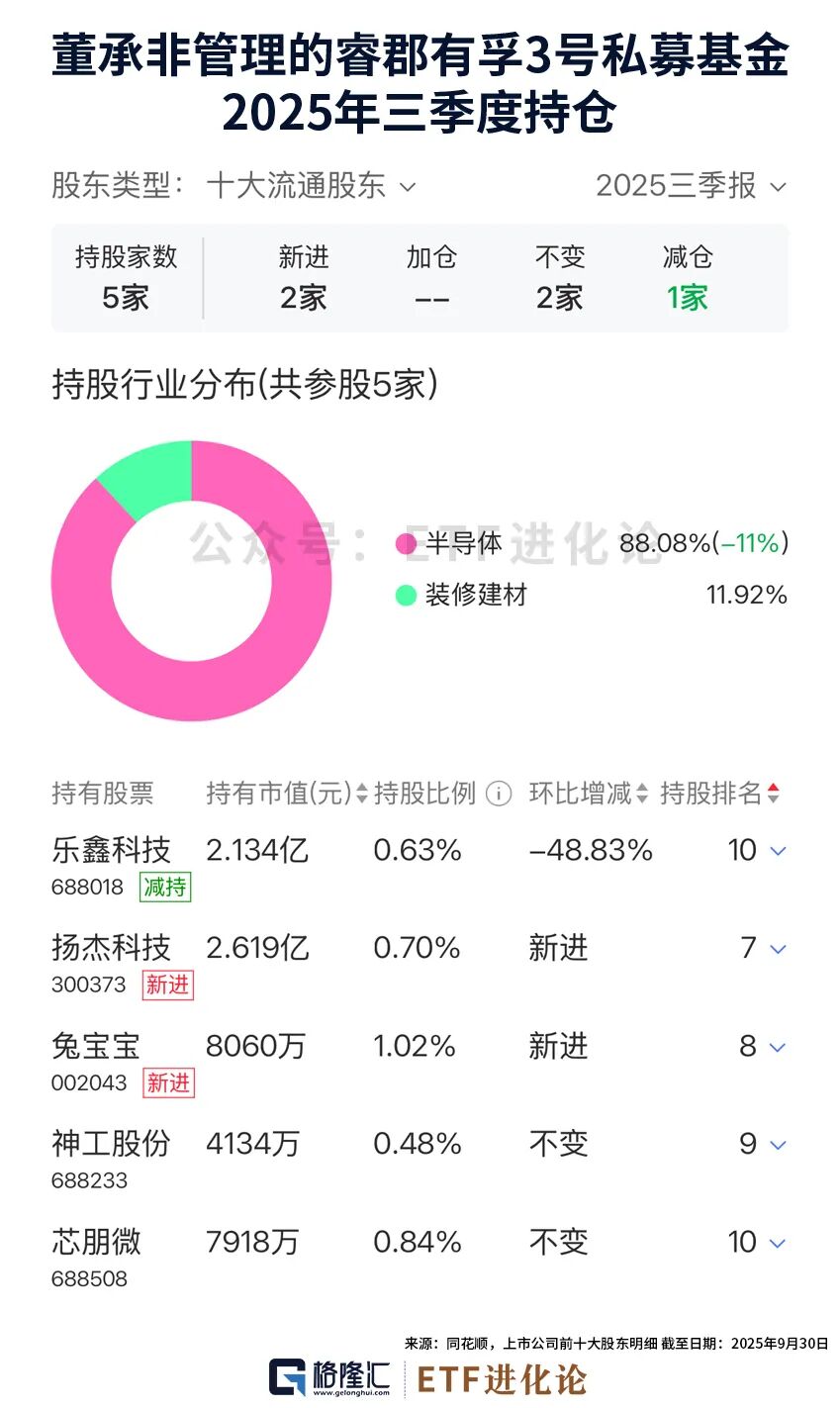The width and height of the screenshot is (840, 1408).
Task: Expand the 神工股份 row chevron
Action: (x=778, y=1145)
